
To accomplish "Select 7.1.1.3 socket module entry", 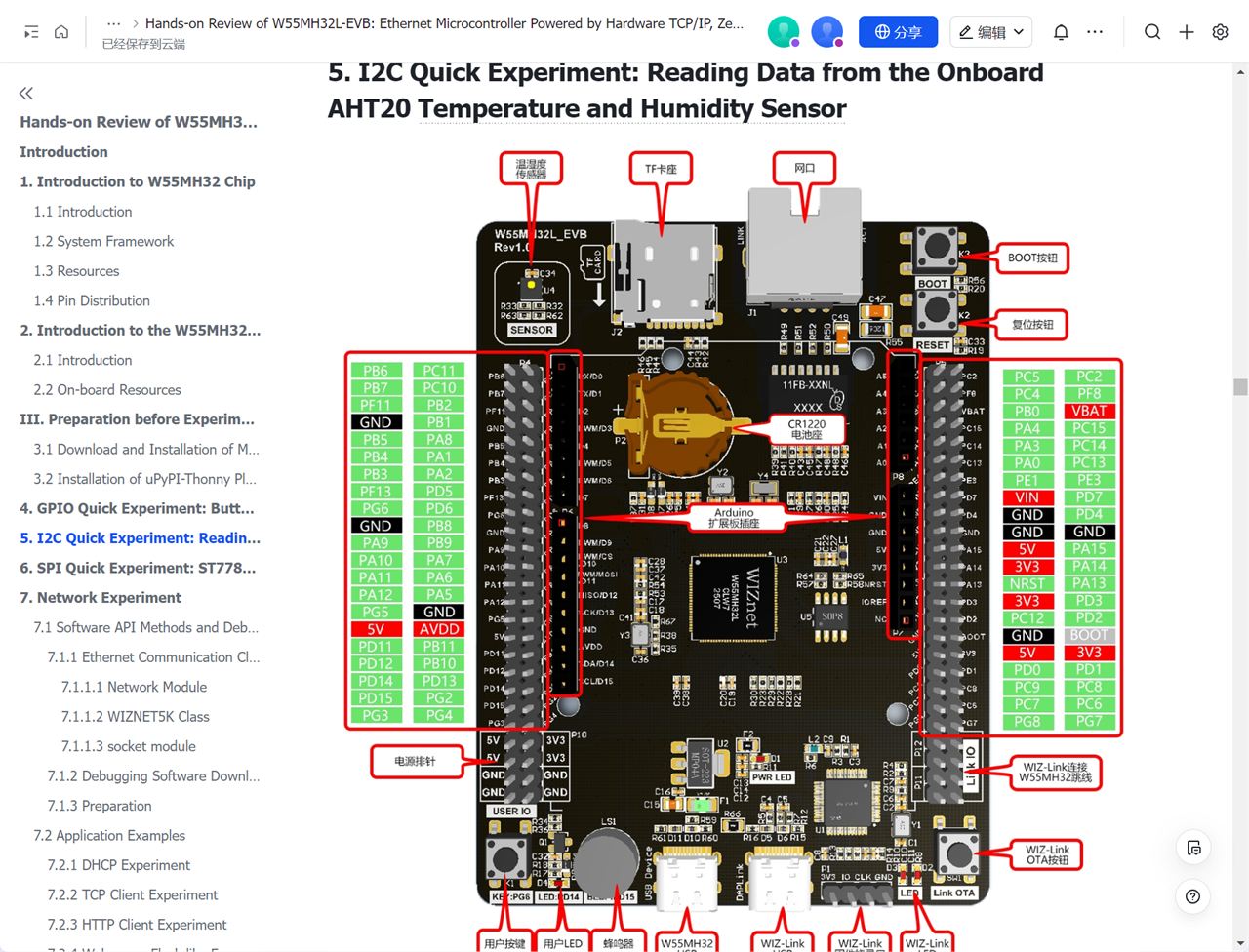I will tap(128, 746).
